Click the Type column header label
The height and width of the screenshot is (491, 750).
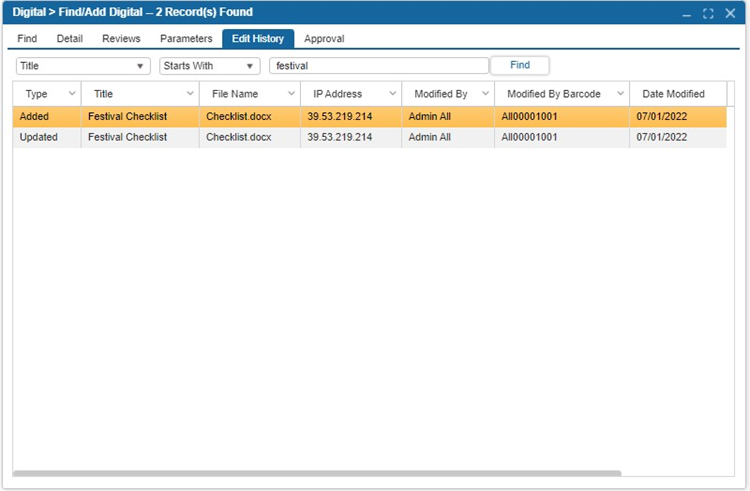point(36,94)
